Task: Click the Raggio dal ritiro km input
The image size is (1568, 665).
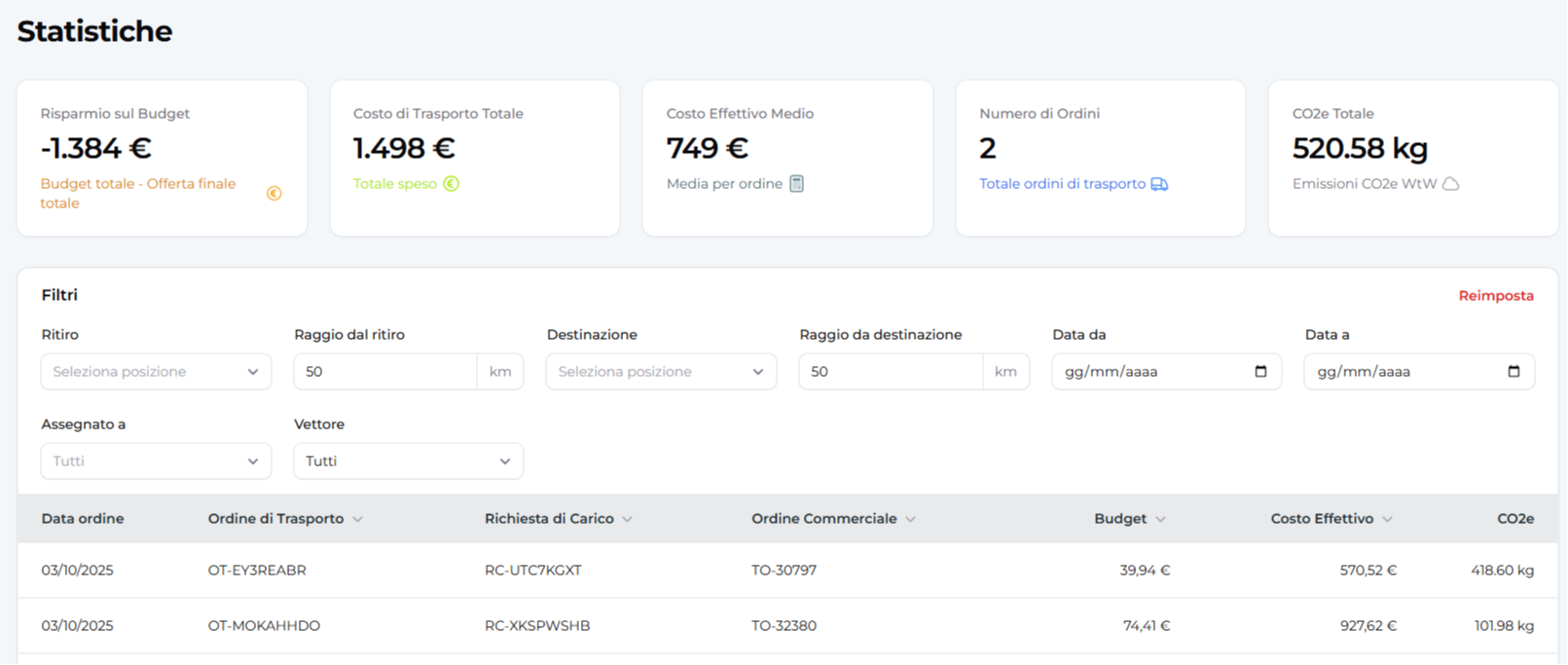Action: click(x=385, y=372)
